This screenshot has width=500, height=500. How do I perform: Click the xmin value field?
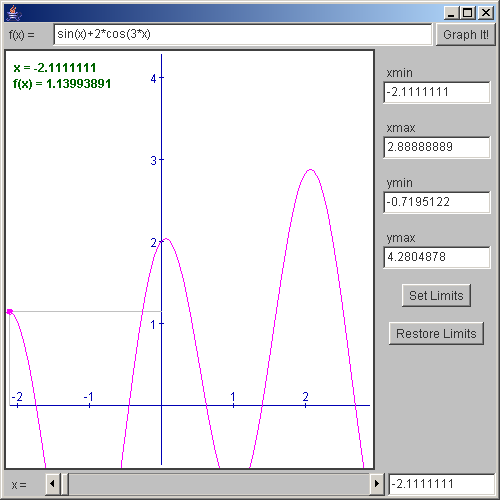coord(437,92)
